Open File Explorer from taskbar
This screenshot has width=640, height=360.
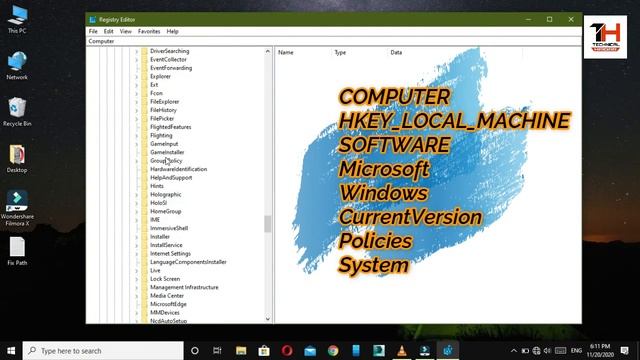(x=241, y=351)
